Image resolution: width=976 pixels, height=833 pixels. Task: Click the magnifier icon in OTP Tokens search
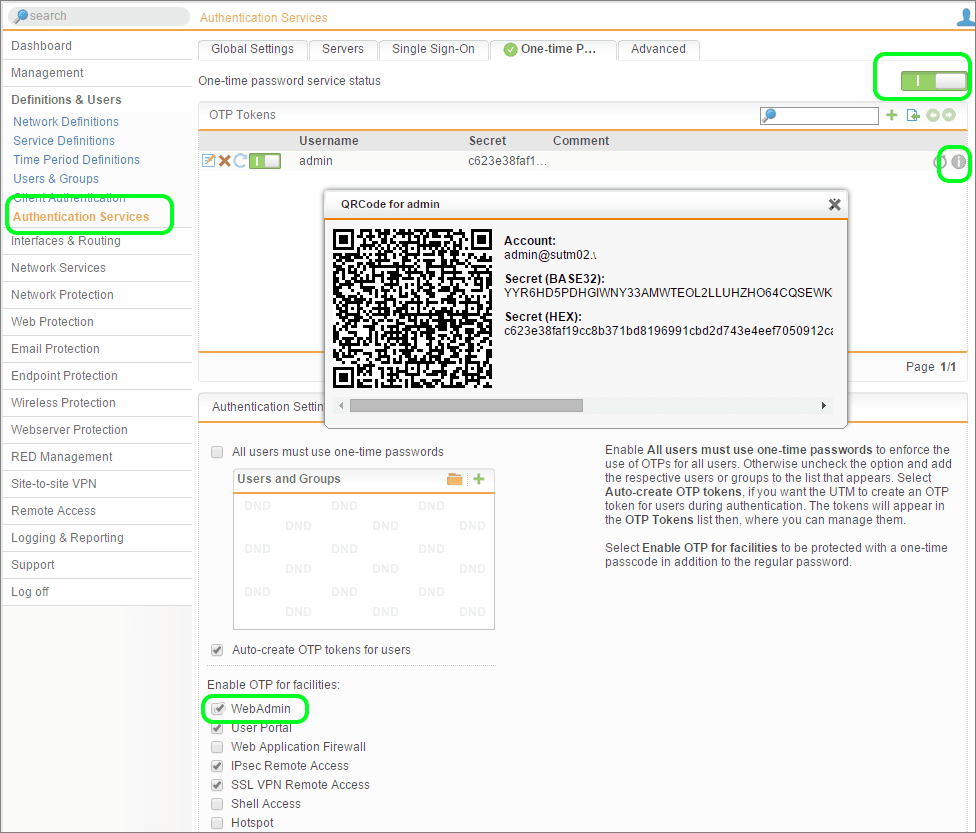coord(769,115)
